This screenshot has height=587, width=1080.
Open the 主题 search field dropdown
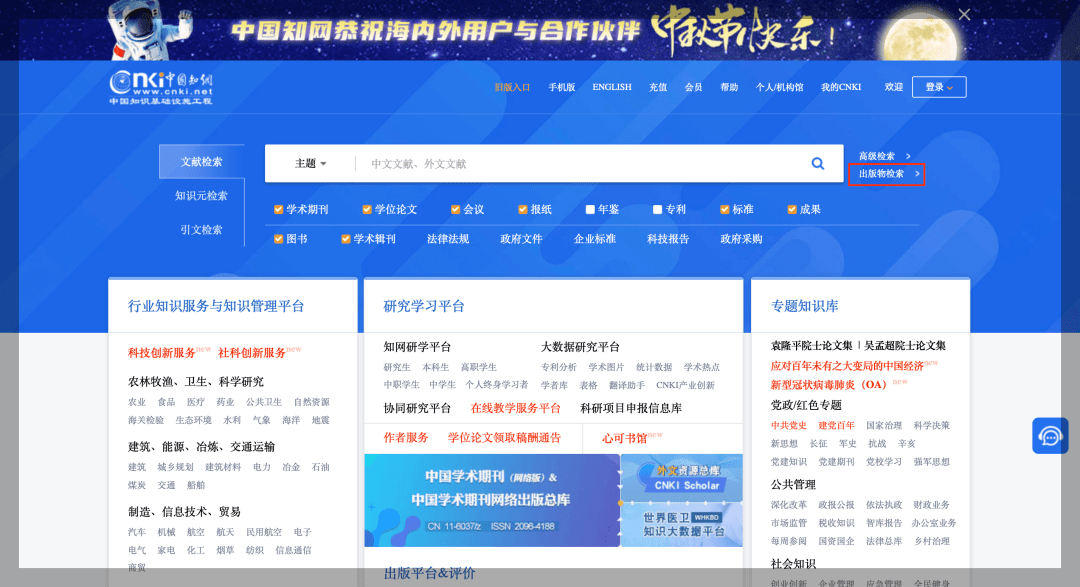point(308,163)
